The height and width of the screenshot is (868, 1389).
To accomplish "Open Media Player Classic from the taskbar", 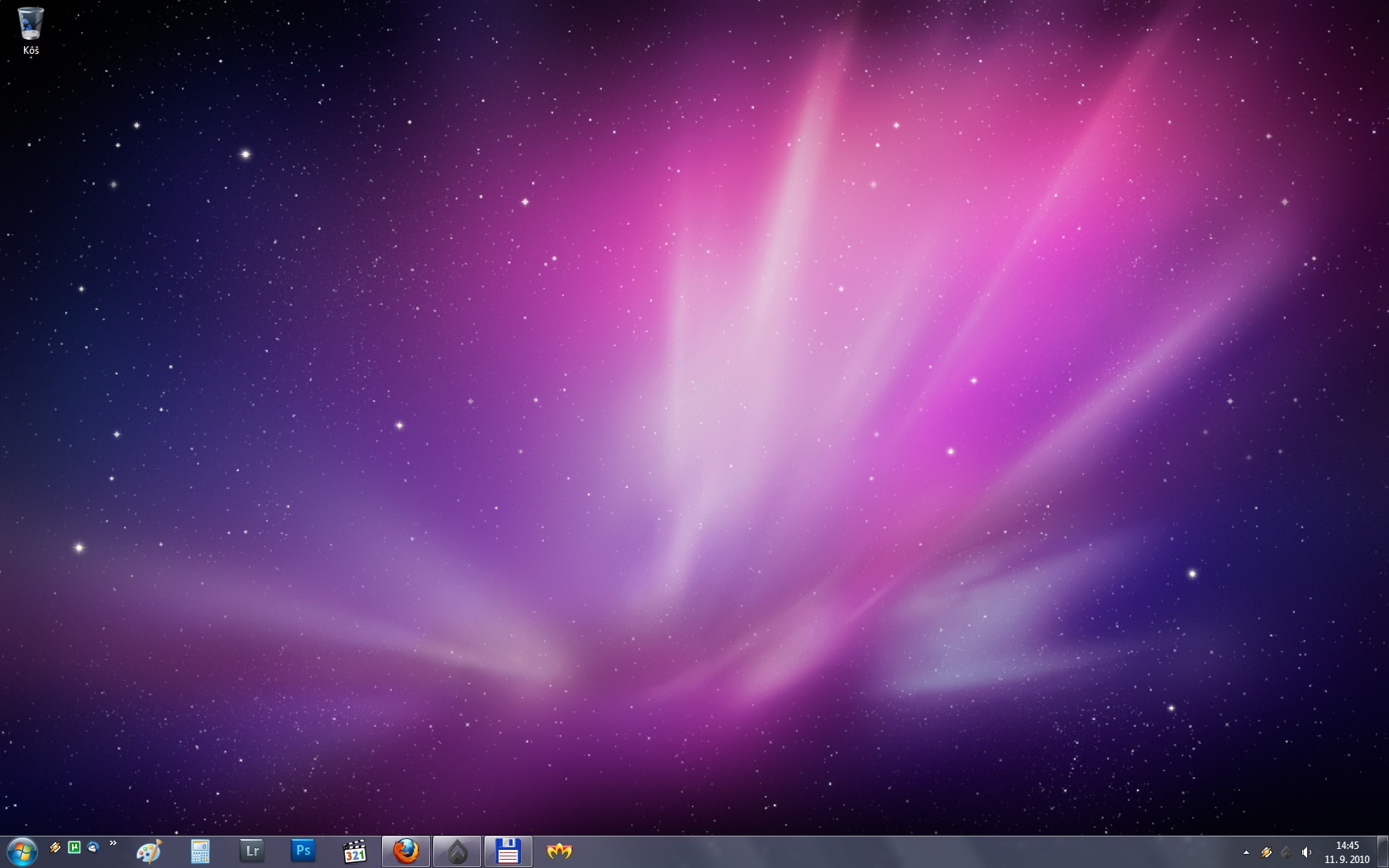I will pyautogui.click(x=355, y=851).
